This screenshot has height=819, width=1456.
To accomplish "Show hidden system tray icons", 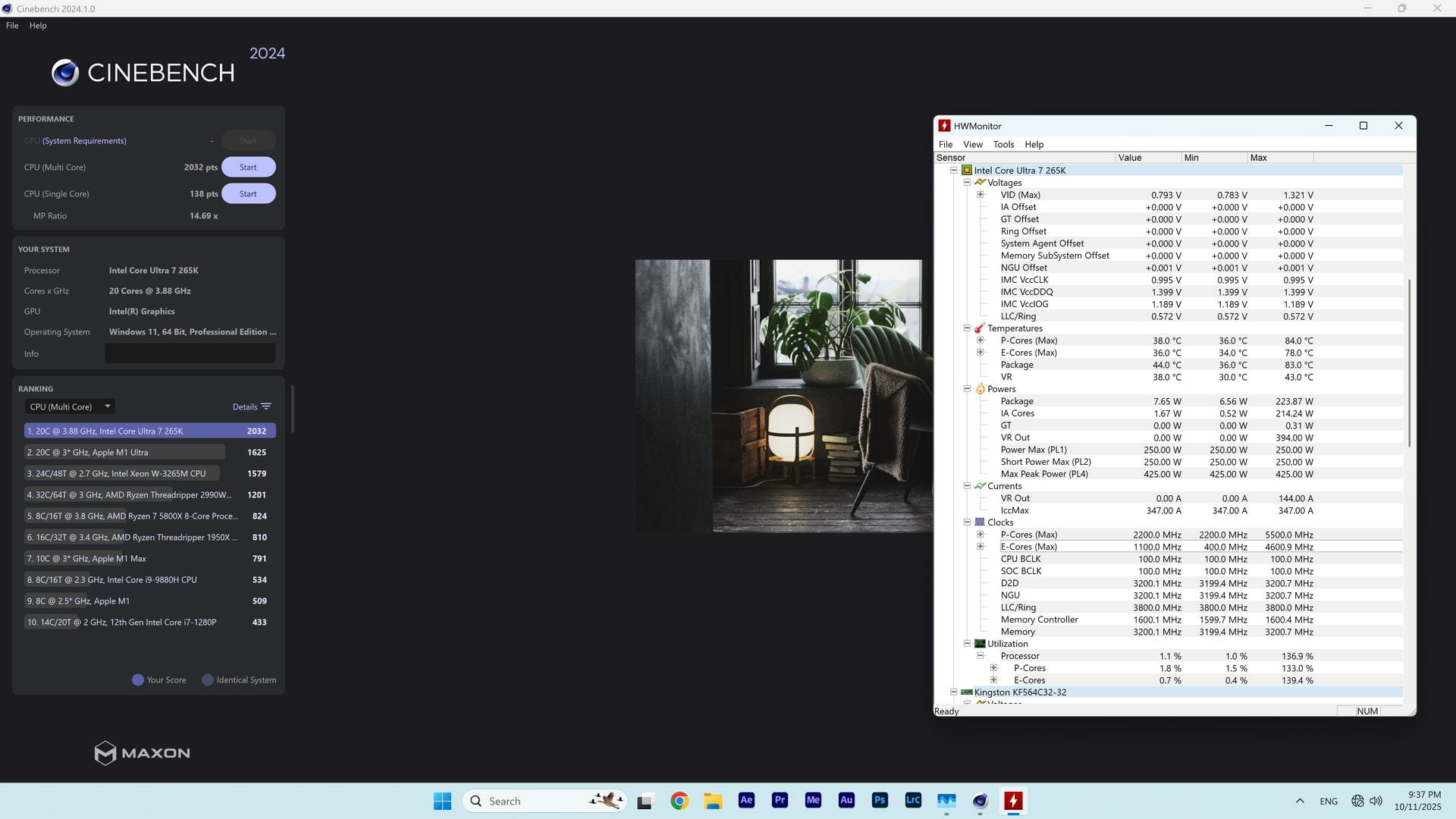I will pyautogui.click(x=1300, y=801).
